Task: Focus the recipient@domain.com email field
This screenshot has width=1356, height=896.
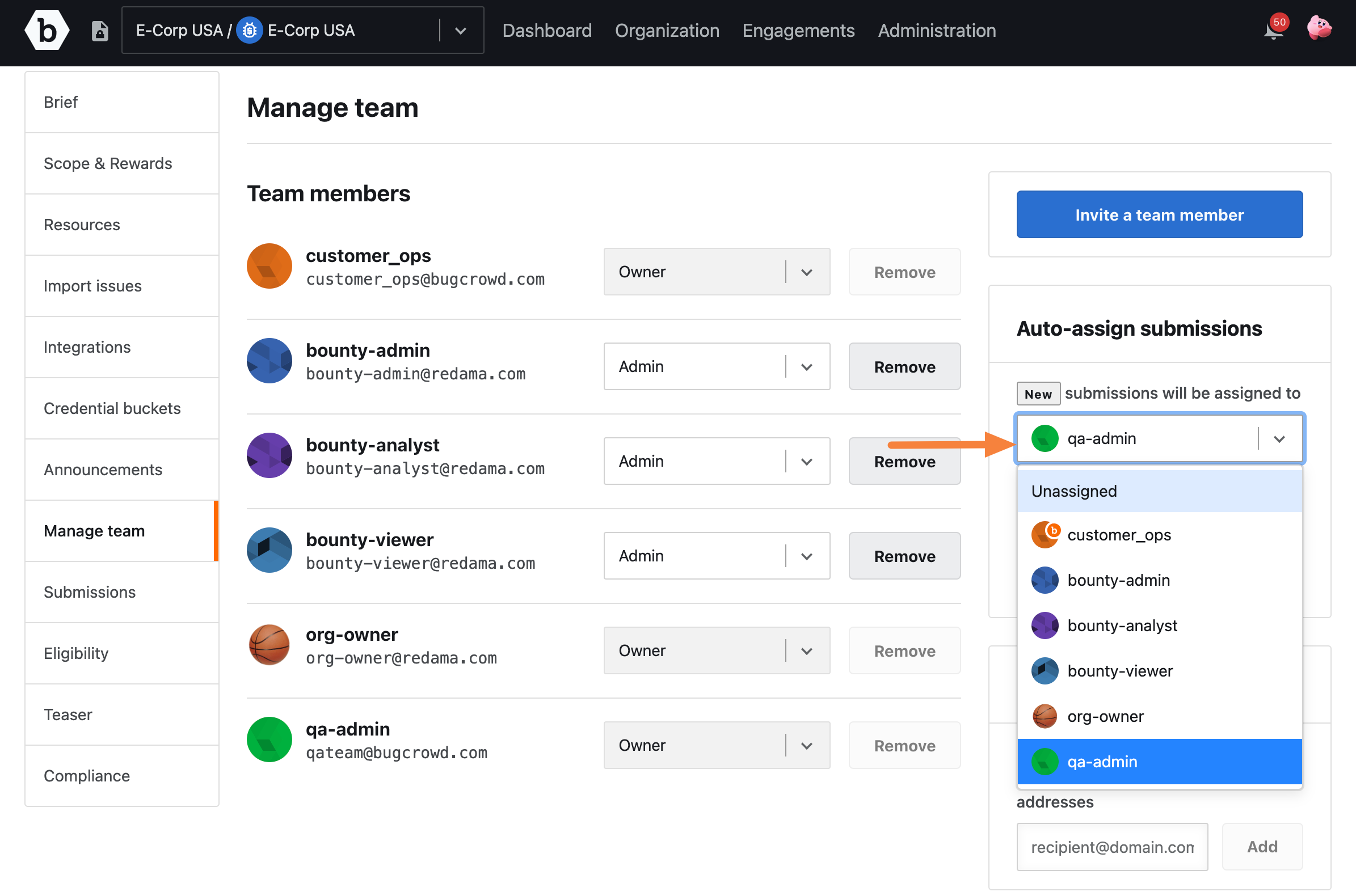Action: [1112, 847]
